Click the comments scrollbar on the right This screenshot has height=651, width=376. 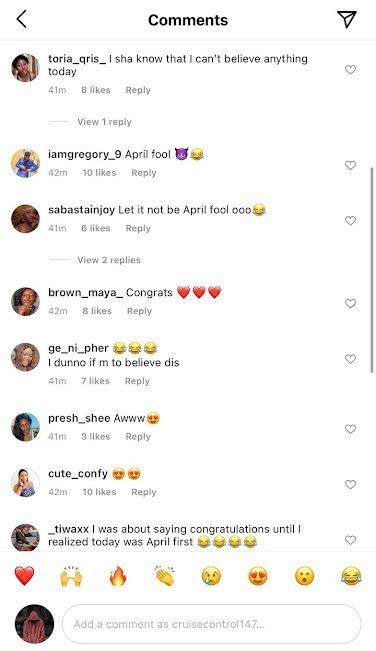coord(371,270)
